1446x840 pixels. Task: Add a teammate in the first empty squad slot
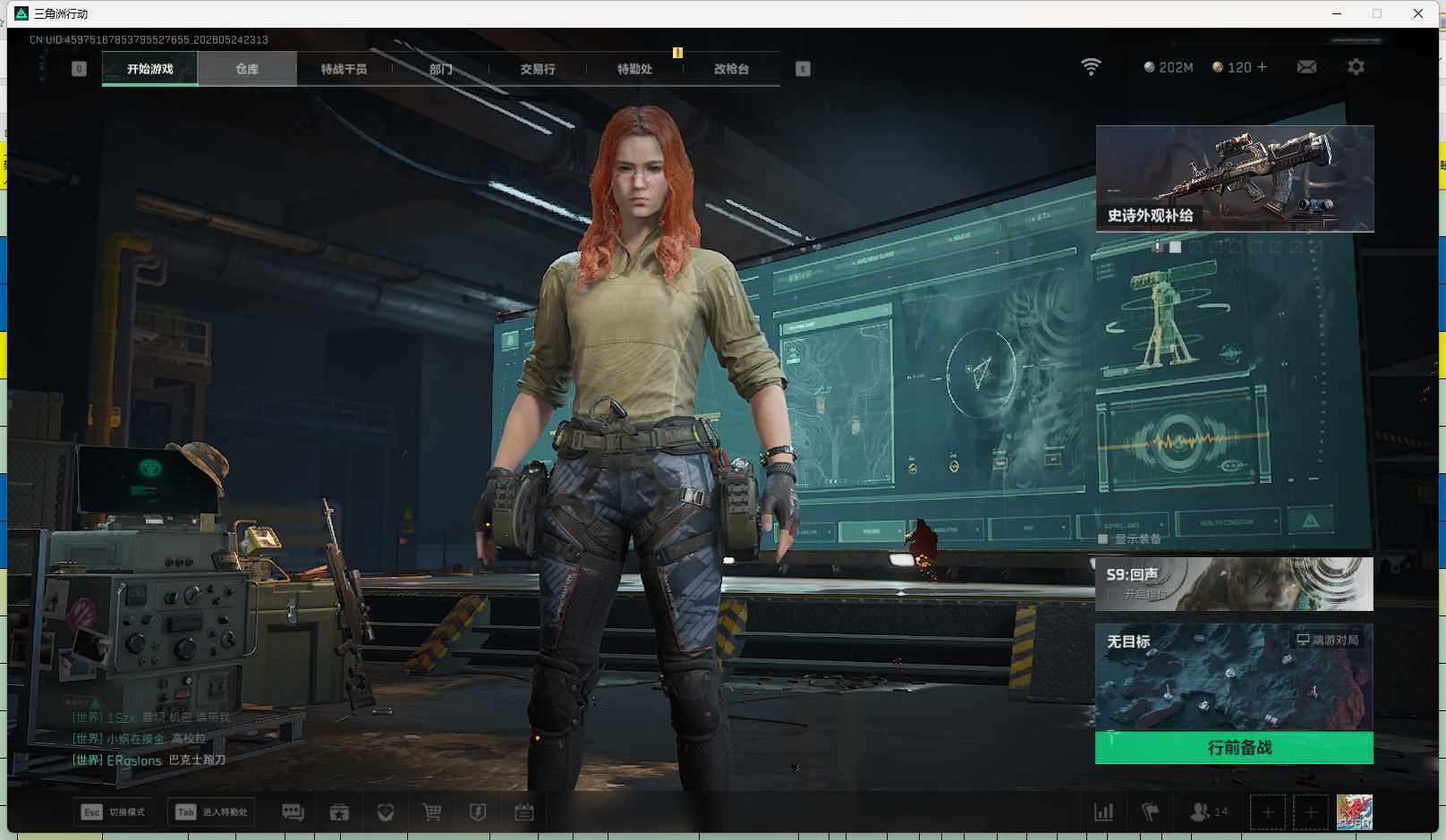click(x=1268, y=812)
